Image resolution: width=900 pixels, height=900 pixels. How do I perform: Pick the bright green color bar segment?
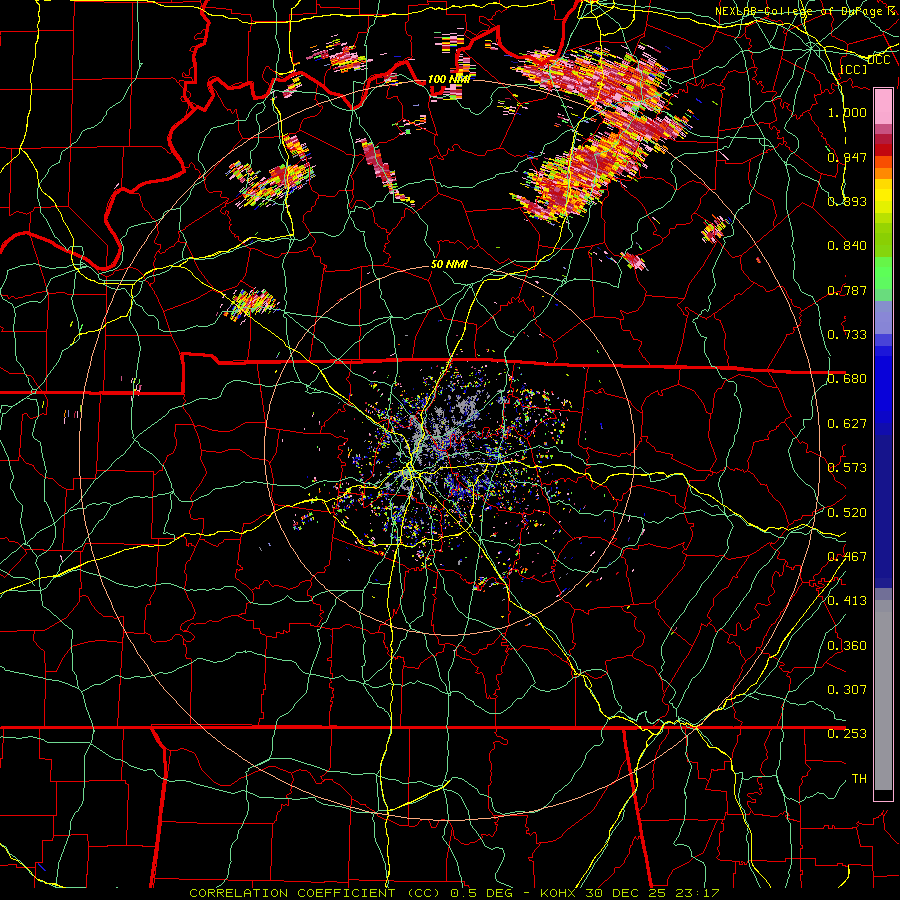tap(883, 273)
